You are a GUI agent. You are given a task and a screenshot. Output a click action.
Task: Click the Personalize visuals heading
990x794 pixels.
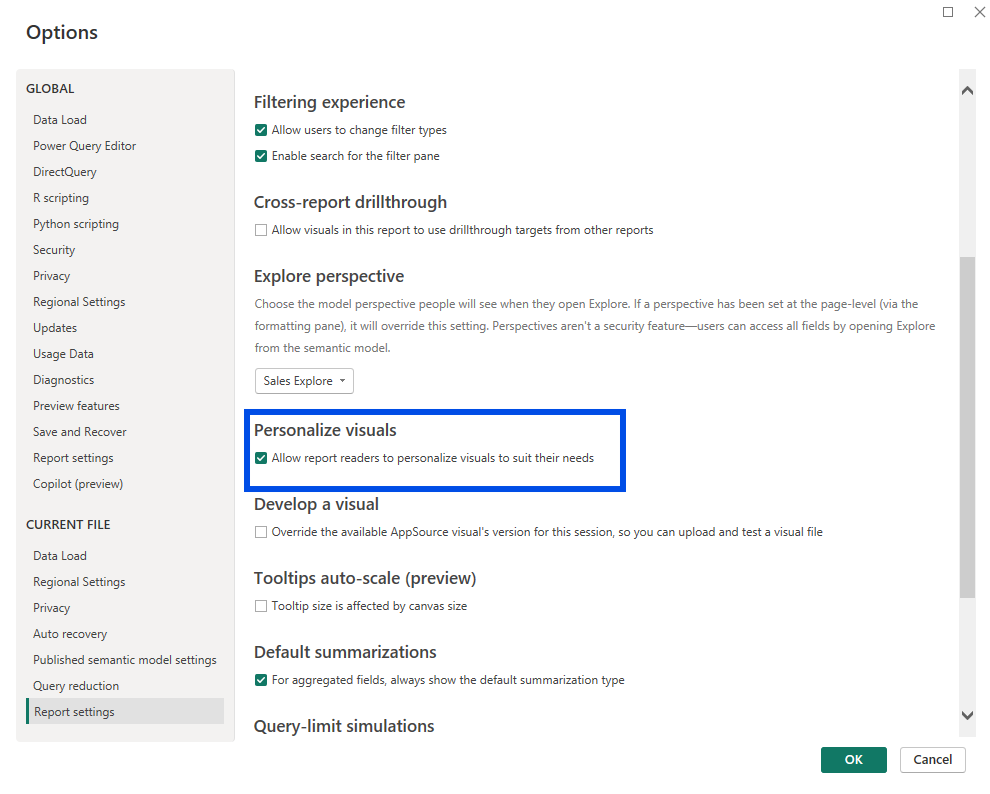(325, 430)
